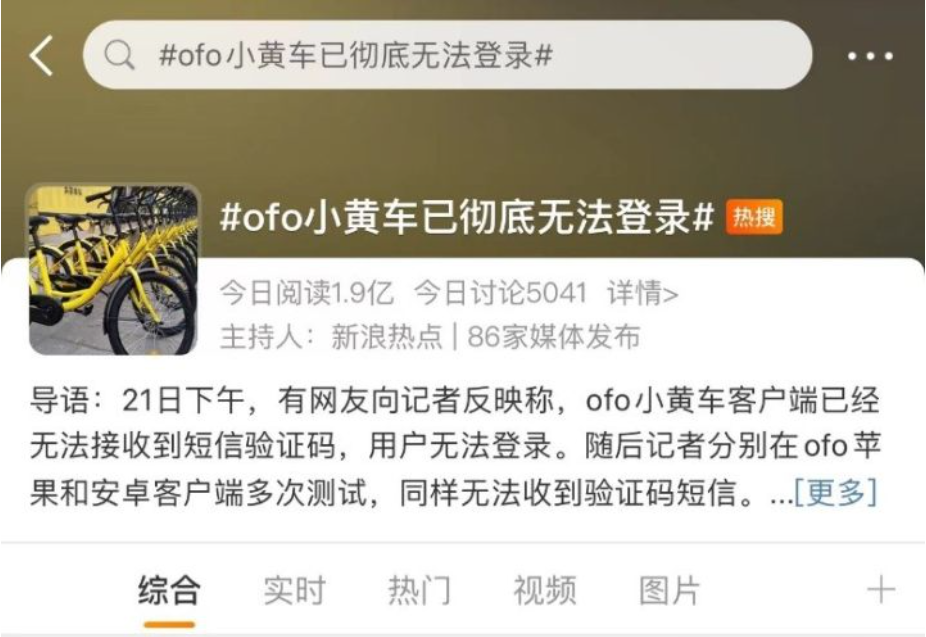Tap the 今日讨论5041 discussion count
Image resolution: width=926 pixels, height=637 pixels.
(x=500, y=292)
